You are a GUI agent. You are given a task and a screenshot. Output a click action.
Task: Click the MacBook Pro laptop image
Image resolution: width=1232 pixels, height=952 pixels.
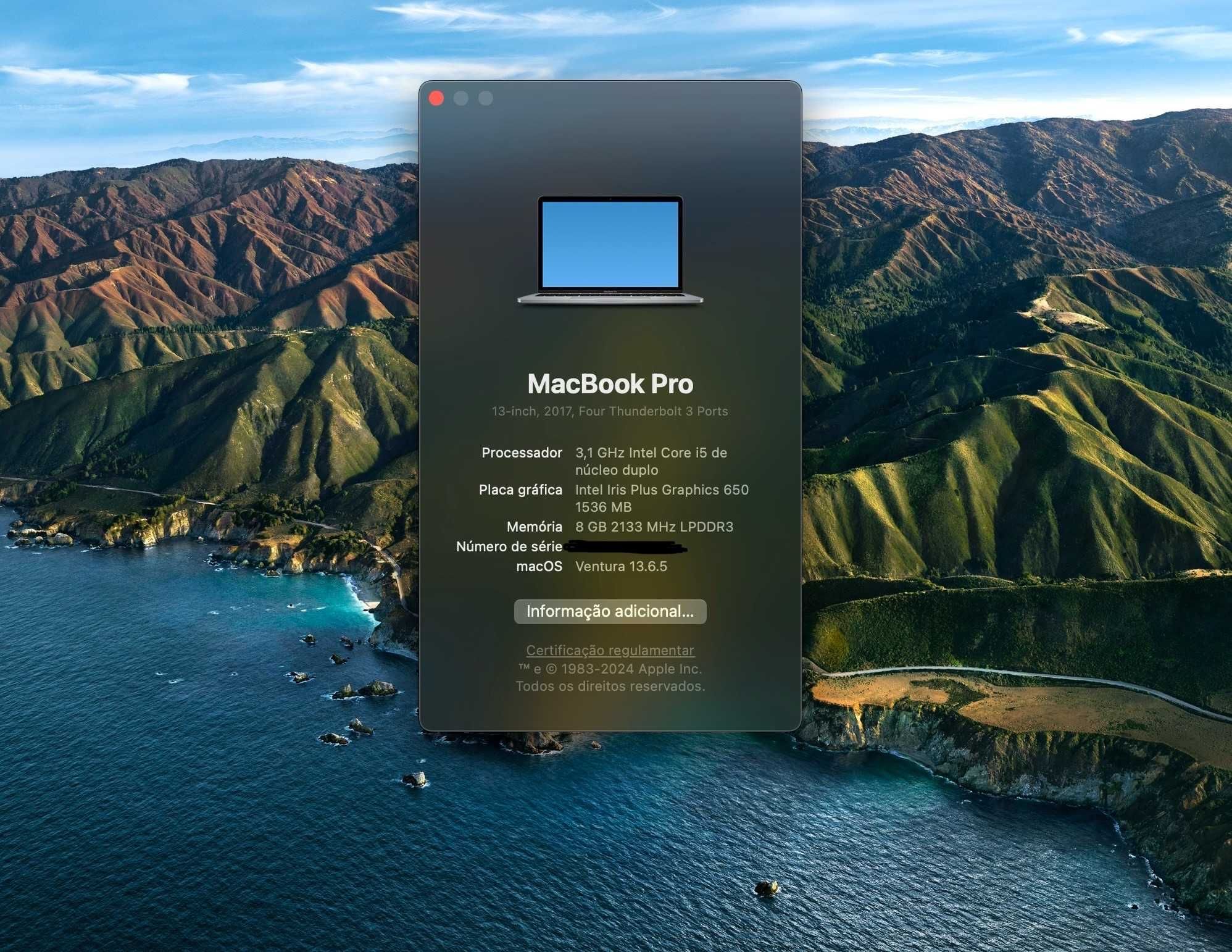[610, 251]
